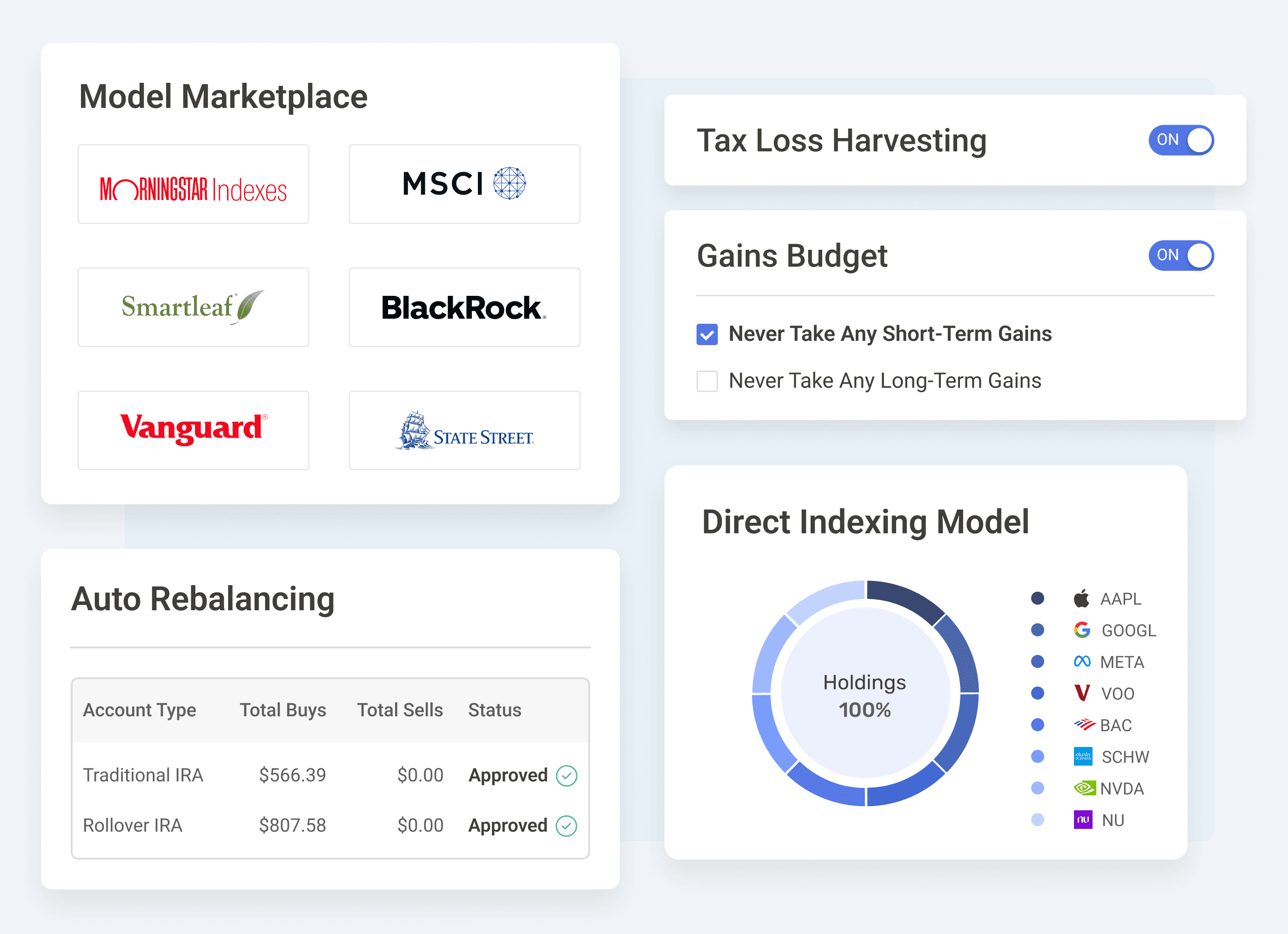Viewport: 1288px width, 934px height.
Task: Click the Vanguard V icon beside VOO
Action: (x=1082, y=693)
